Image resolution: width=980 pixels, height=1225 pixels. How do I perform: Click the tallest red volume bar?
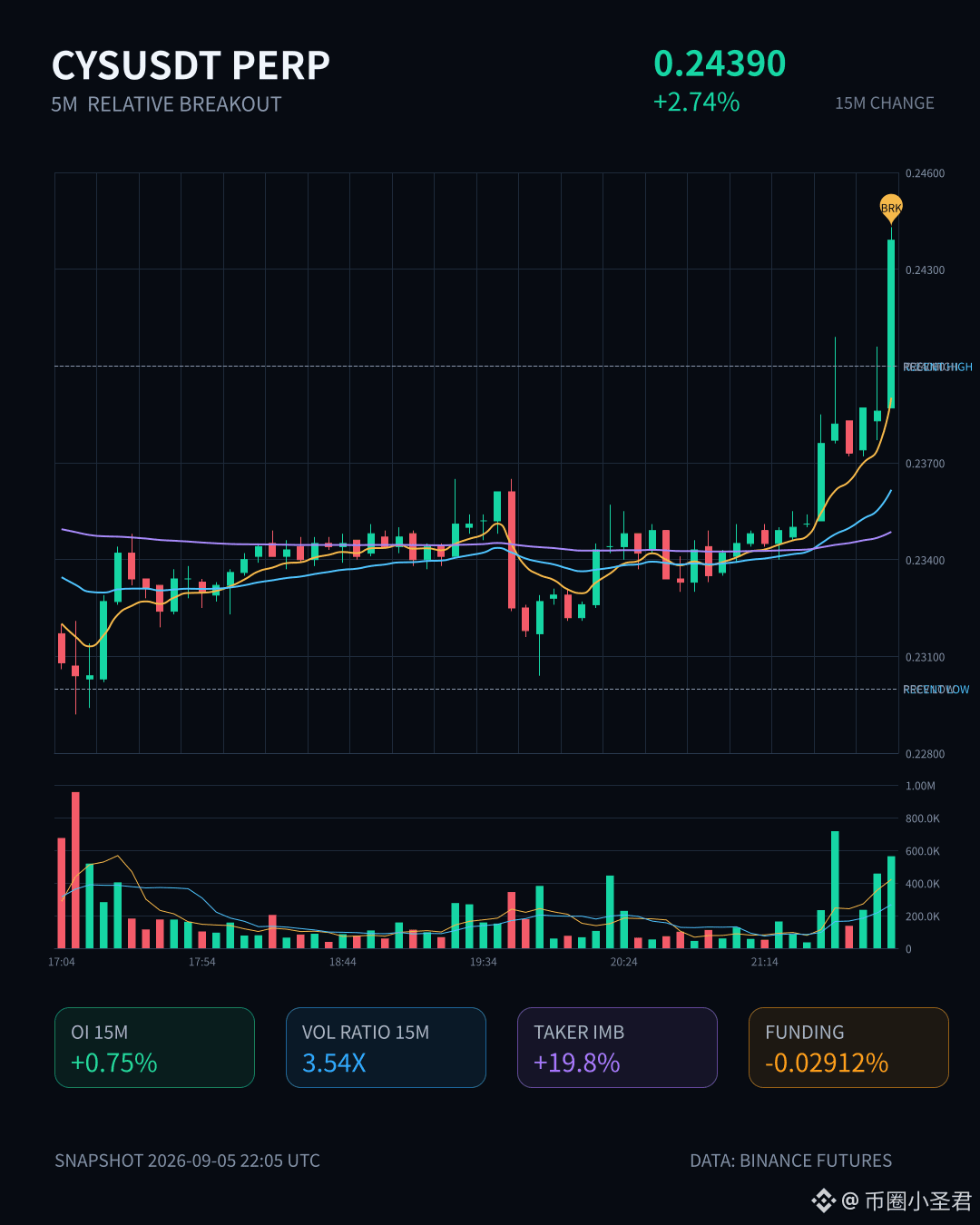tap(75, 870)
